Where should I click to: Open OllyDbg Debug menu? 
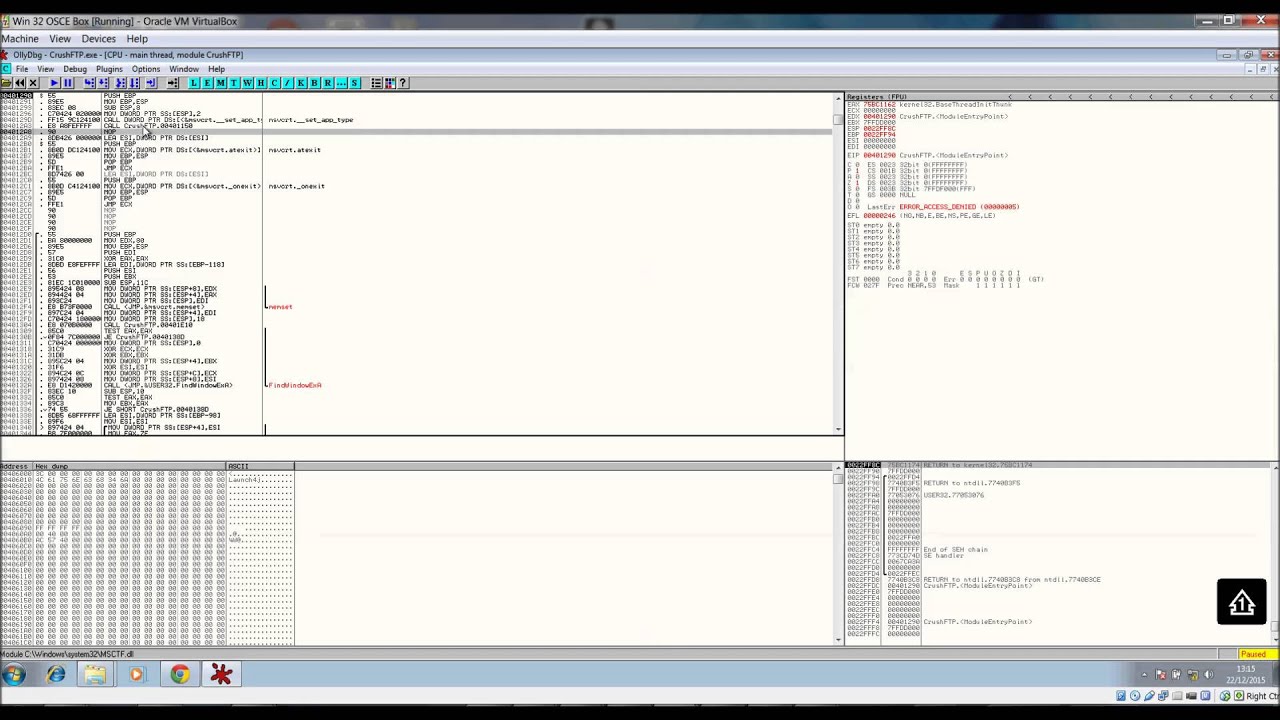click(75, 69)
